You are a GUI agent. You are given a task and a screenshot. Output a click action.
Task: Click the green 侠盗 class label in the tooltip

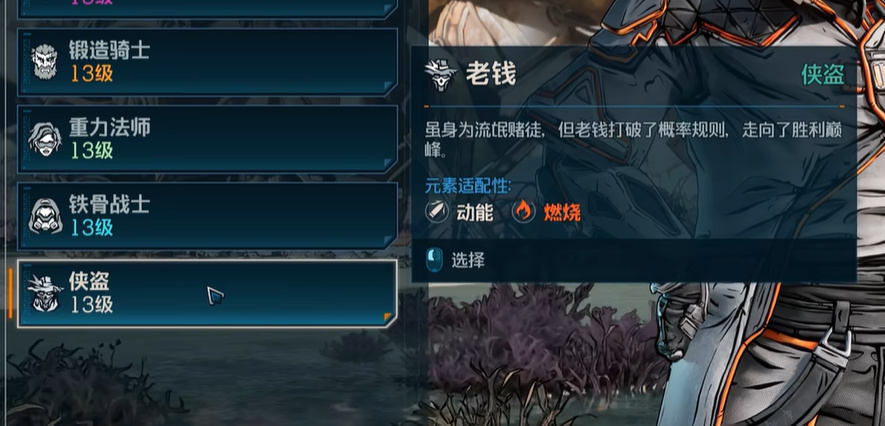coord(822,74)
